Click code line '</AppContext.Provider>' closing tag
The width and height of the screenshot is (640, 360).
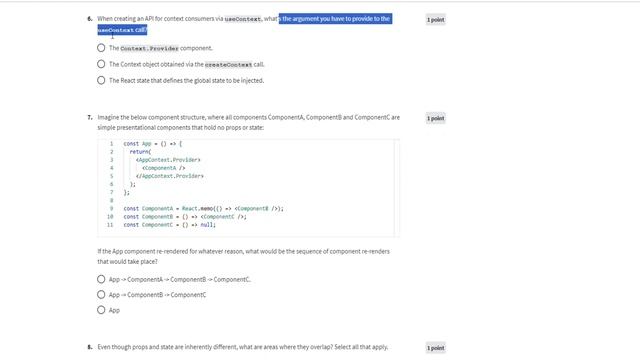[169, 176]
